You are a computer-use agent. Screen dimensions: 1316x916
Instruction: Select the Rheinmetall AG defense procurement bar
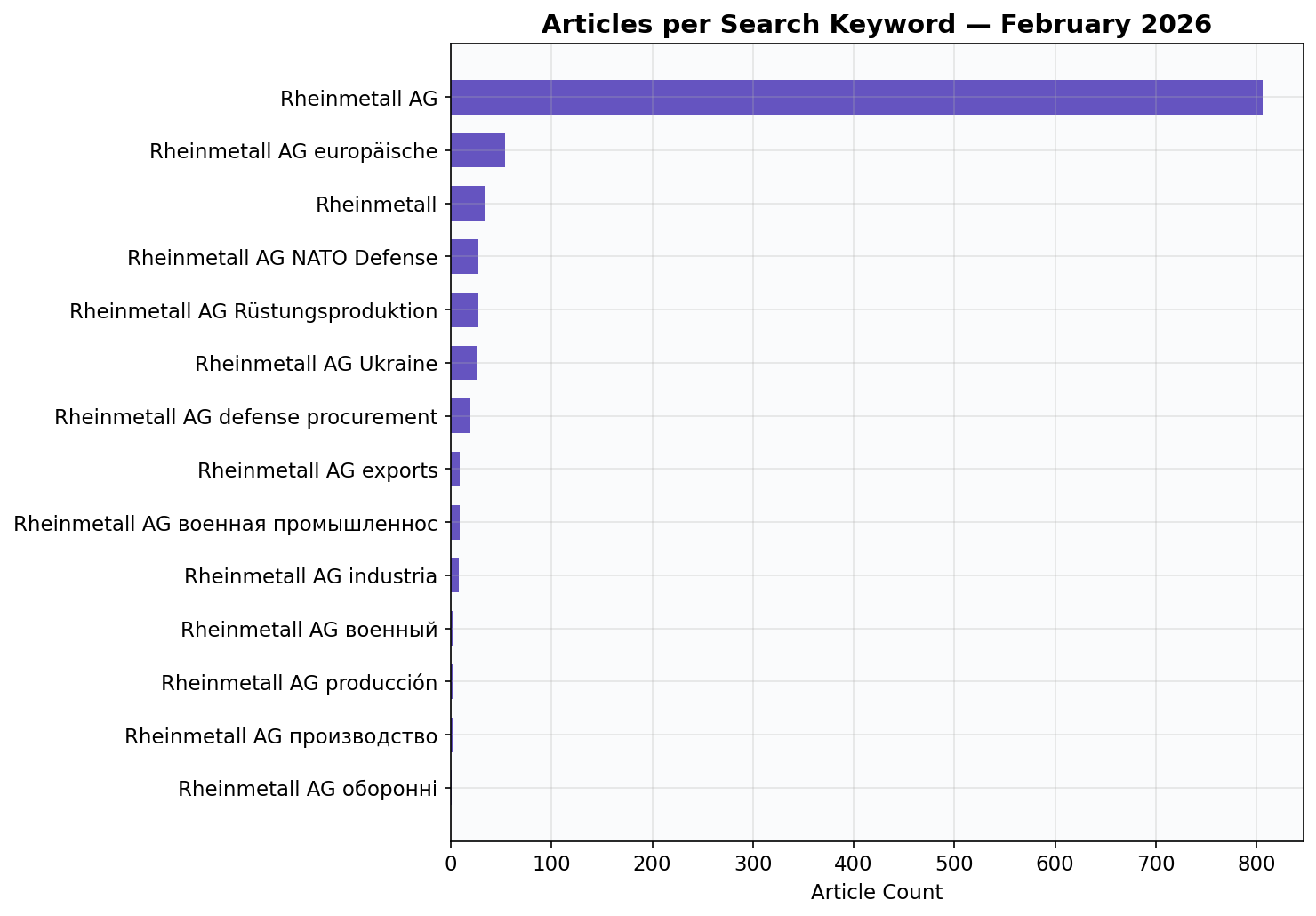461,416
